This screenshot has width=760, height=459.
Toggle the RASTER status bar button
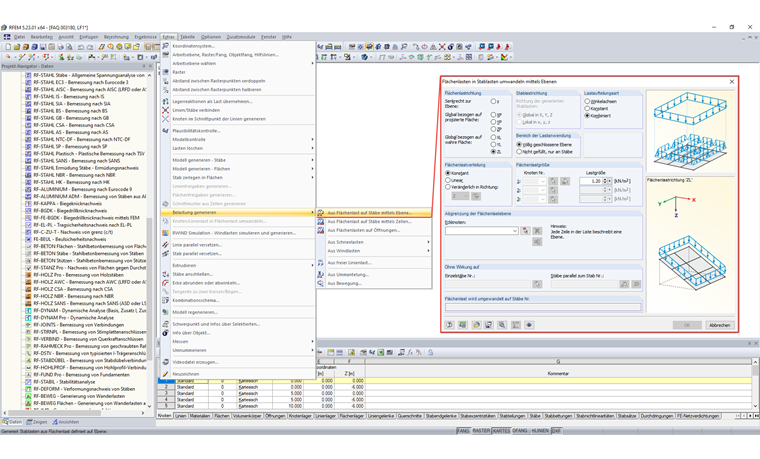(481, 430)
